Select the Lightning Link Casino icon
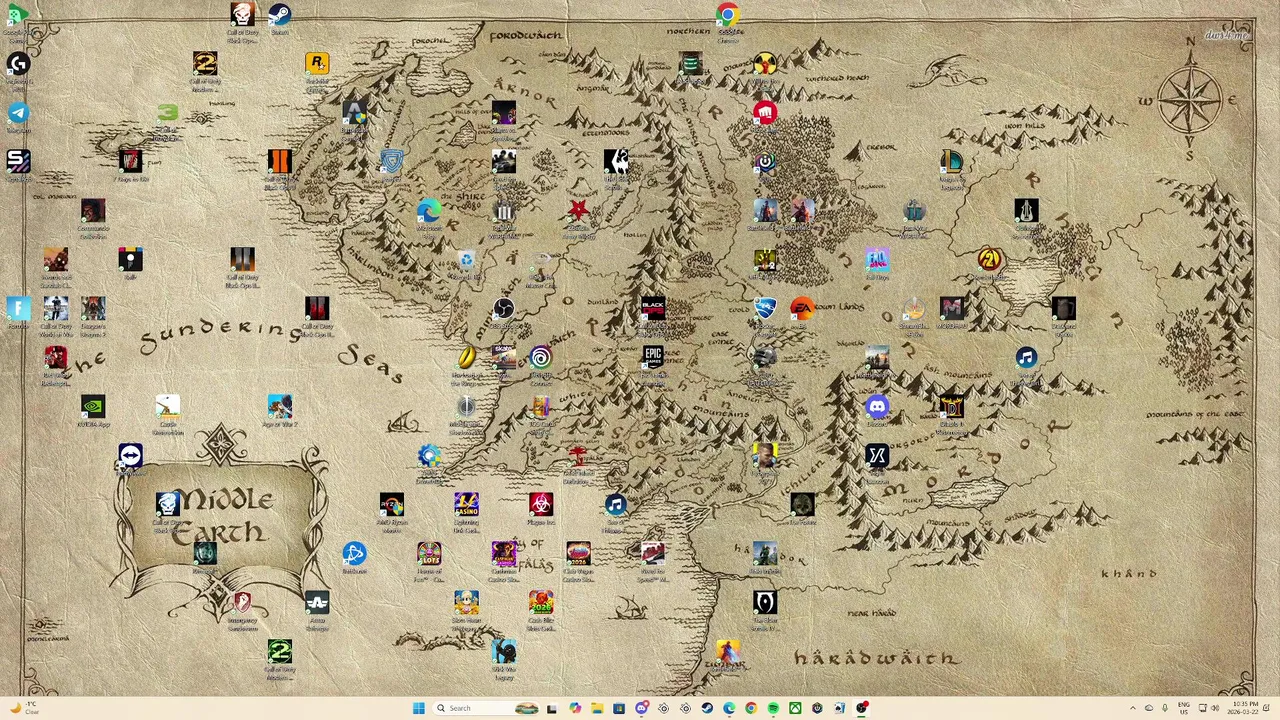The width and height of the screenshot is (1280, 720). 466,504
